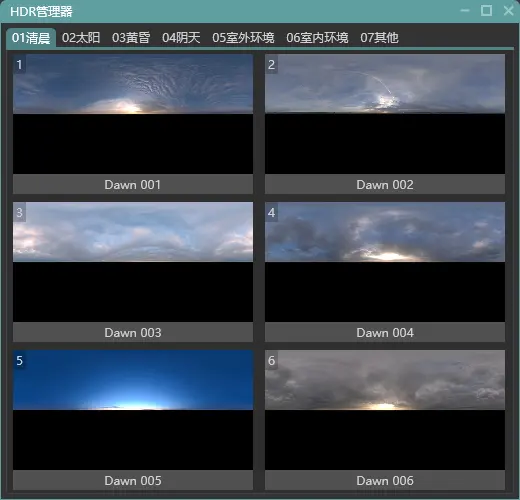The height and width of the screenshot is (500, 520).
Task: Open the 03黄昏 tab
Action: coord(131,38)
